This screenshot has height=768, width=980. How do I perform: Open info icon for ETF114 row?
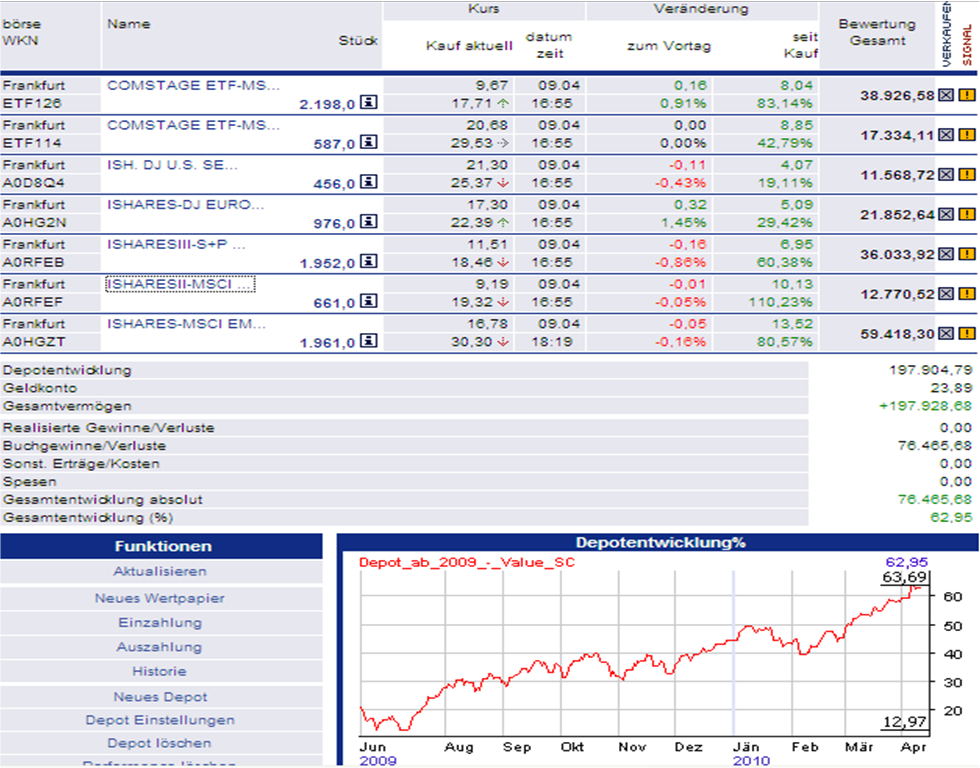pyautogui.click(x=369, y=141)
